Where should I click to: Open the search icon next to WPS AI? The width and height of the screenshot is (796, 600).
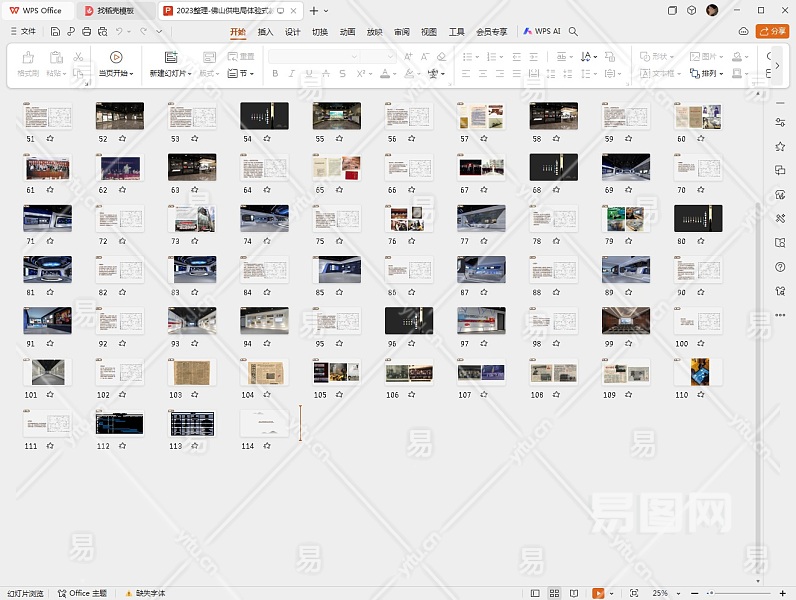click(573, 32)
